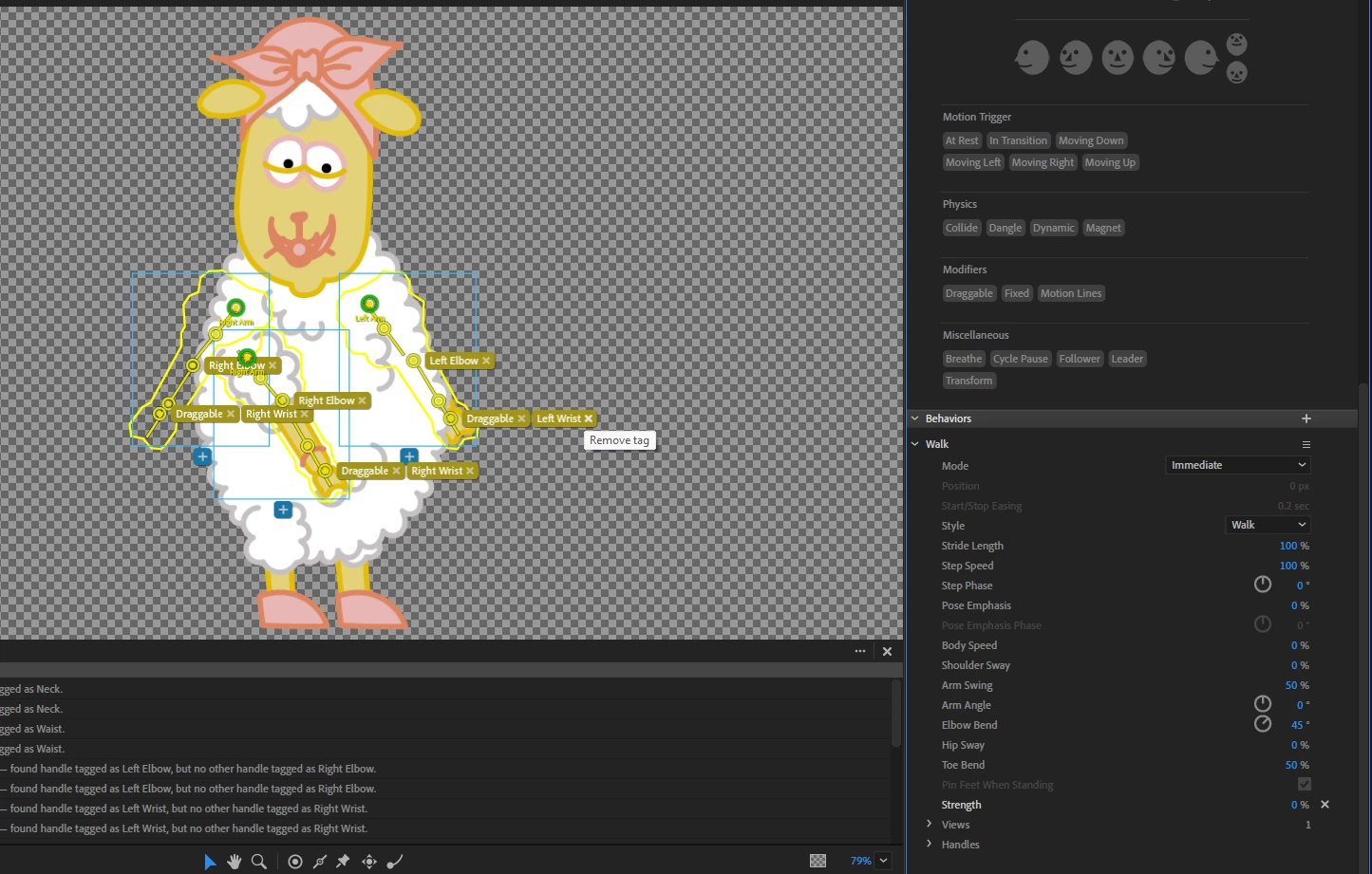Toggle the Collide physics tag
This screenshot has width=1372, height=874.
pos(961,228)
